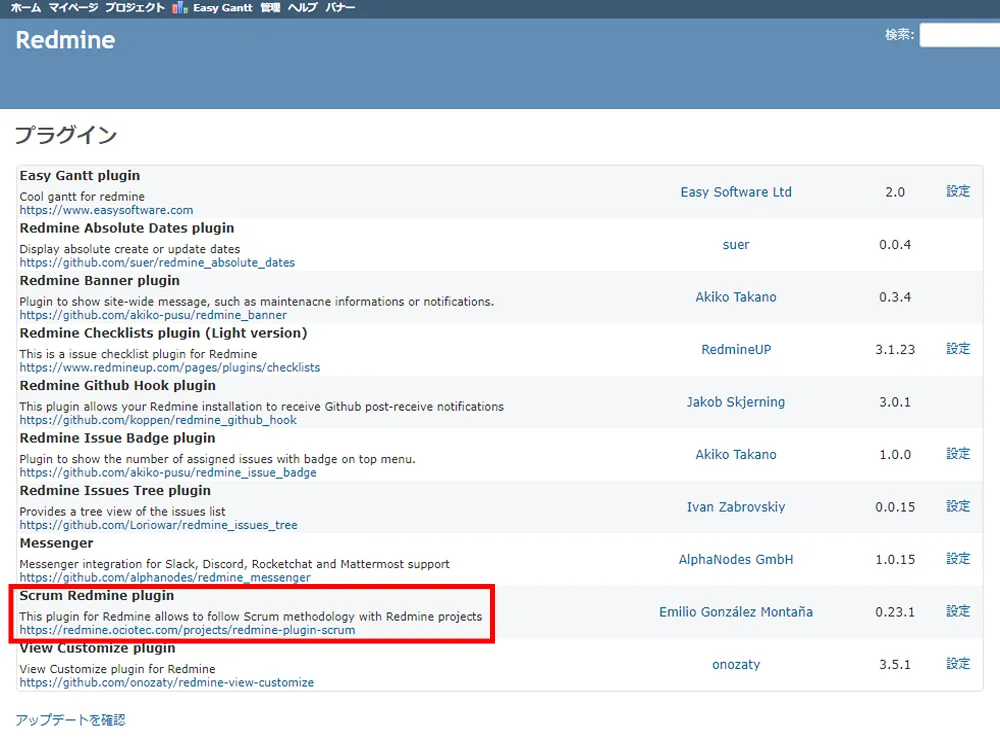Open the 管理 menu item
1000x739 pixels.
(270, 8)
